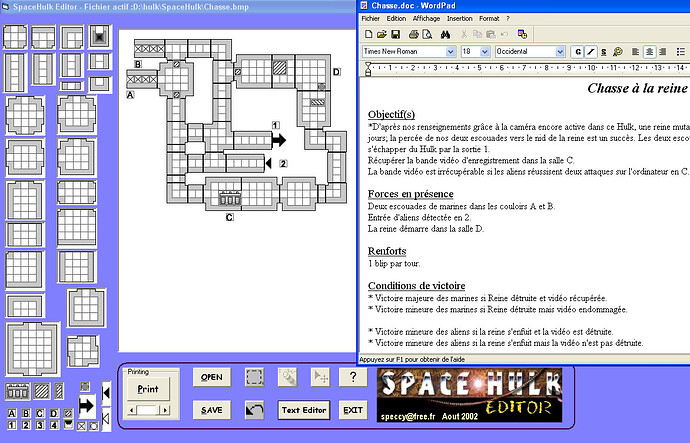Click the undo arrow button in editor
The width and height of the screenshot is (690, 443).
pos(255,410)
